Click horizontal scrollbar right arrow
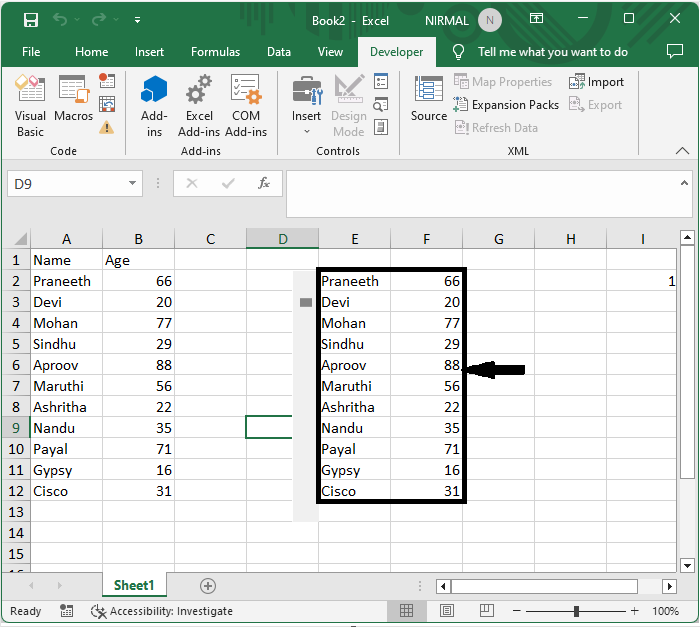Image resolution: width=700 pixels, height=627 pixels. click(x=670, y=586)
